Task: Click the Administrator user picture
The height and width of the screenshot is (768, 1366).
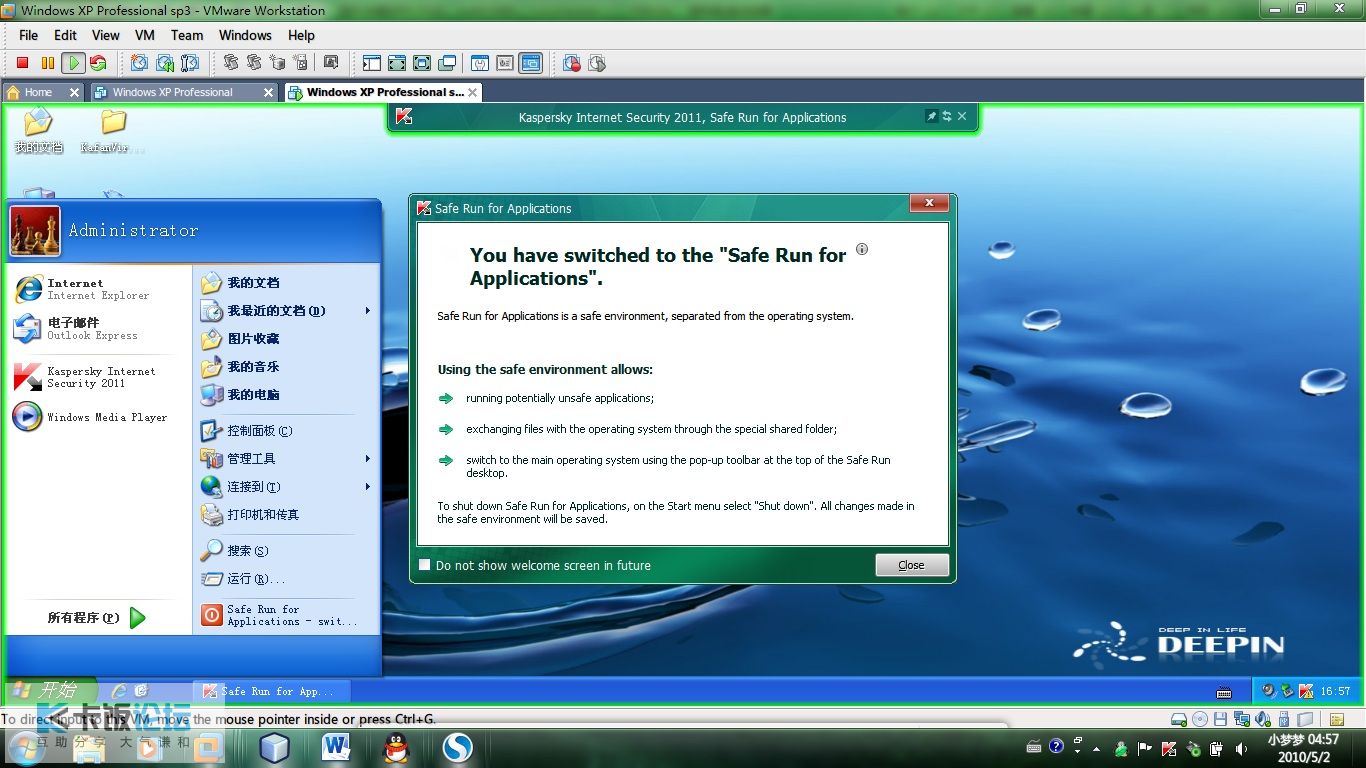Action: click(x=35, y=231)
